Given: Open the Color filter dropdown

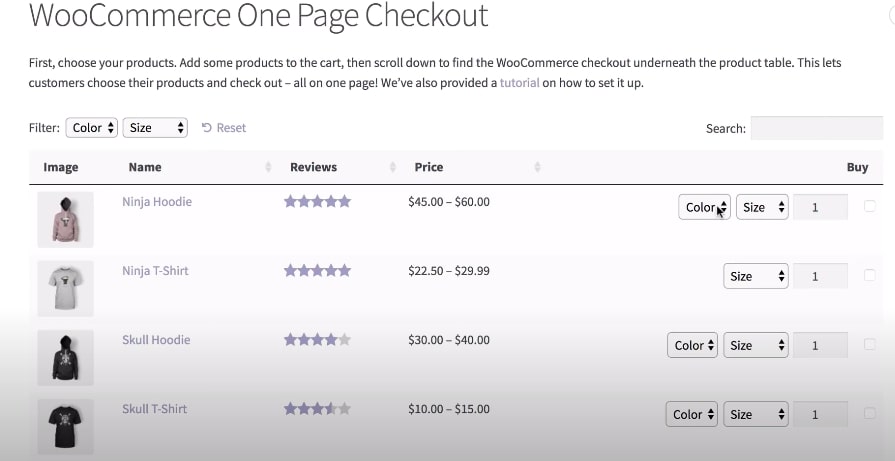Looking at the screenshot, I should [92, 128].
